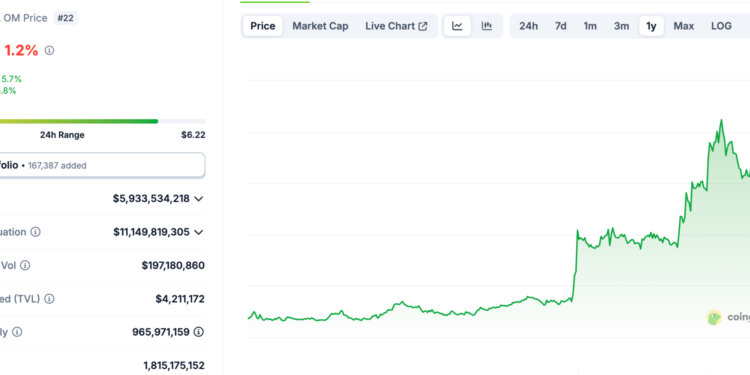Click the info icon beside valuation label

coord(35,232)
